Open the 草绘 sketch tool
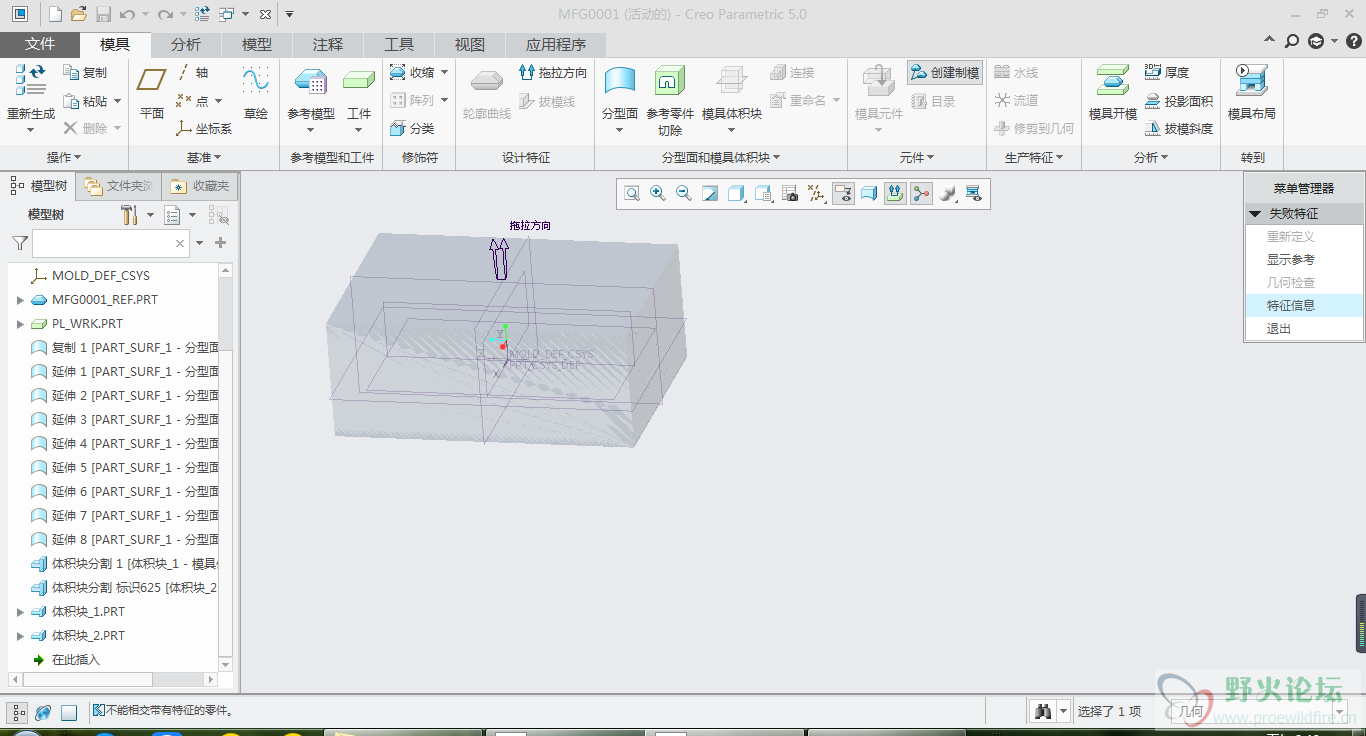Screen dimensions: 1366x736 (x=256, y=92)
